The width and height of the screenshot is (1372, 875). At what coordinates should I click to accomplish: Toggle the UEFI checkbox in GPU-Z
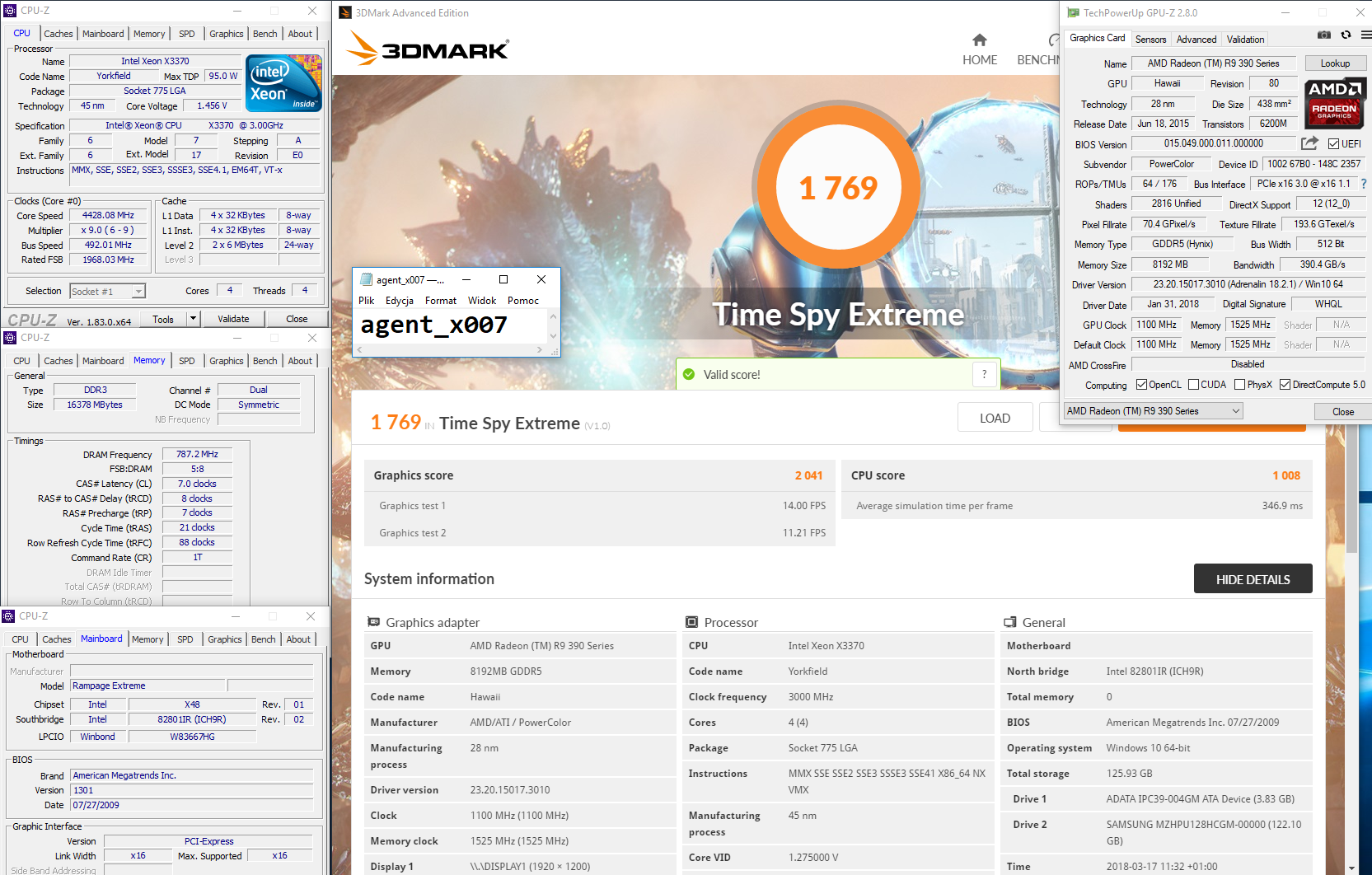pos(1333,144)
